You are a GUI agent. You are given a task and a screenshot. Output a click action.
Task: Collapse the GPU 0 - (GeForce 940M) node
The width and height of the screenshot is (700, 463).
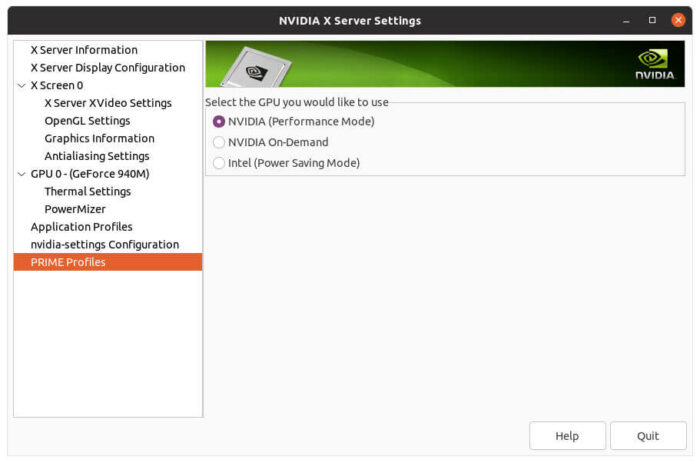click(x=21, y=174)
